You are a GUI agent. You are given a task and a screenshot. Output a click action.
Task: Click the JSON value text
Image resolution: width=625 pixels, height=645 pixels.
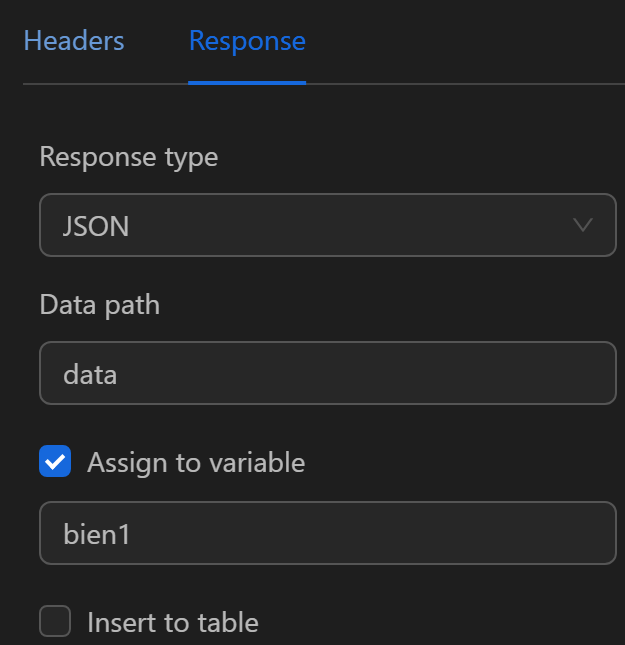point(96,226)
